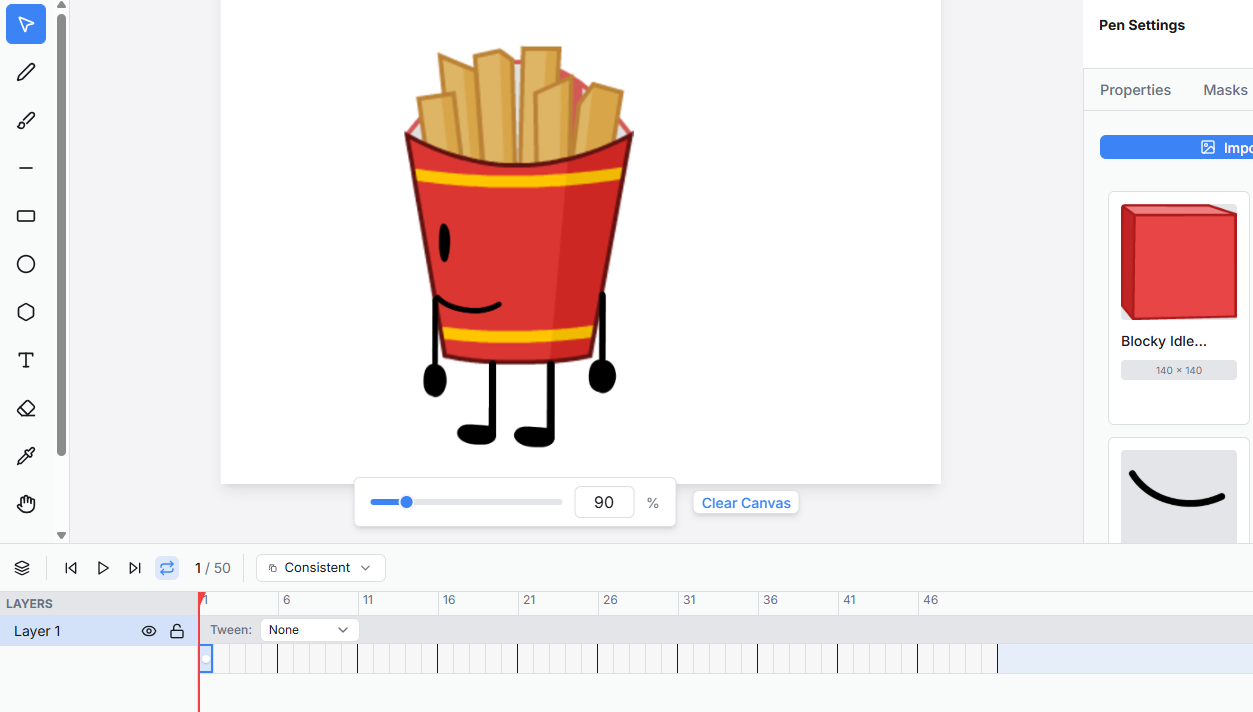The width and height of the screenshot is (1253, 712).
Task: Click the toolbar scroll down arrow
Action: 61,536
